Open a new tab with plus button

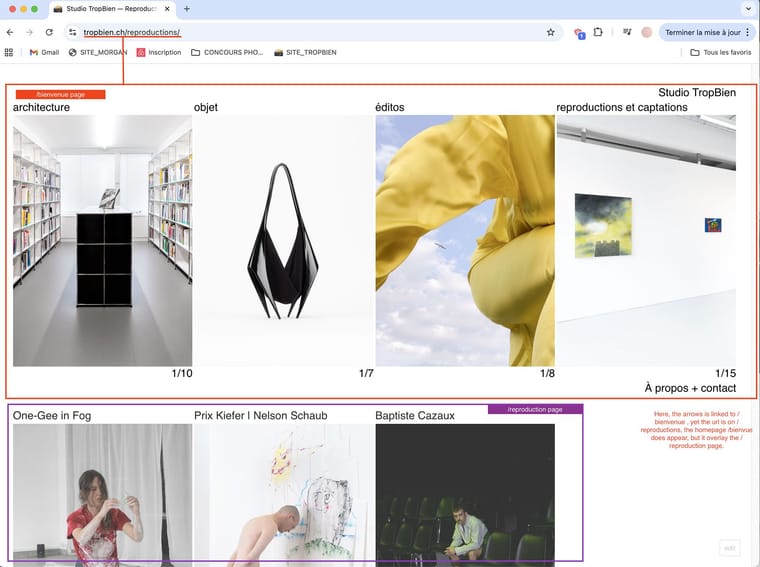click(x=187, y=9)
